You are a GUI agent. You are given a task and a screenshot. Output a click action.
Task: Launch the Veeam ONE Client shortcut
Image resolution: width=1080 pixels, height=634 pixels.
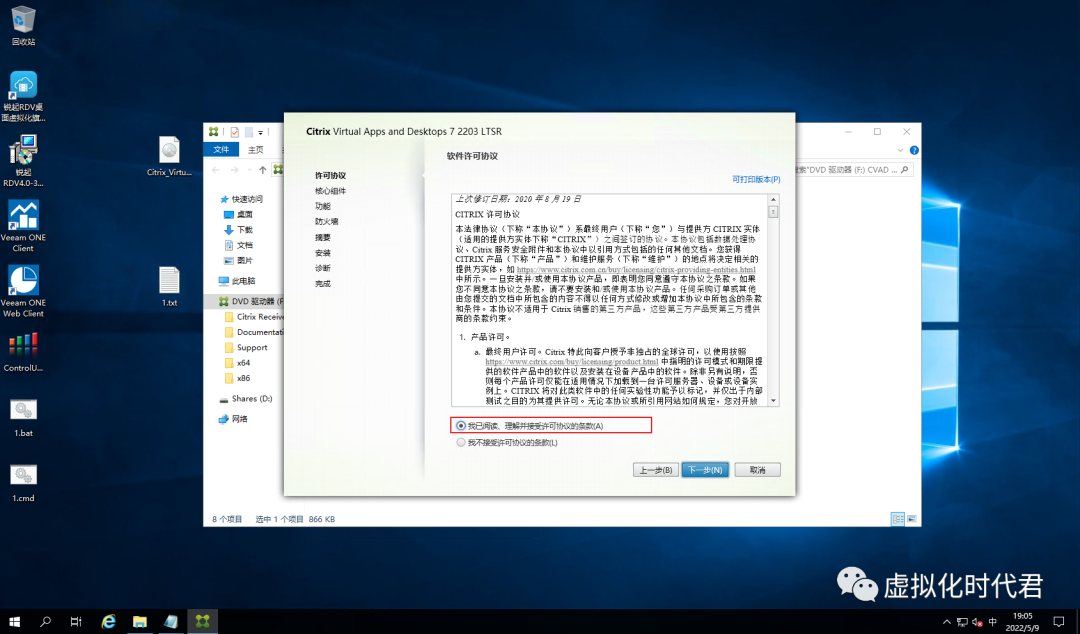point(23,226)
